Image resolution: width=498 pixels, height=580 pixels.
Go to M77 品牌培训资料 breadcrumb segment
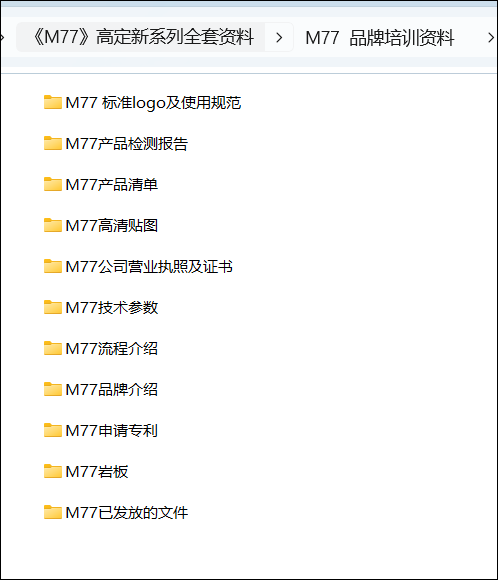pos(380,37)
